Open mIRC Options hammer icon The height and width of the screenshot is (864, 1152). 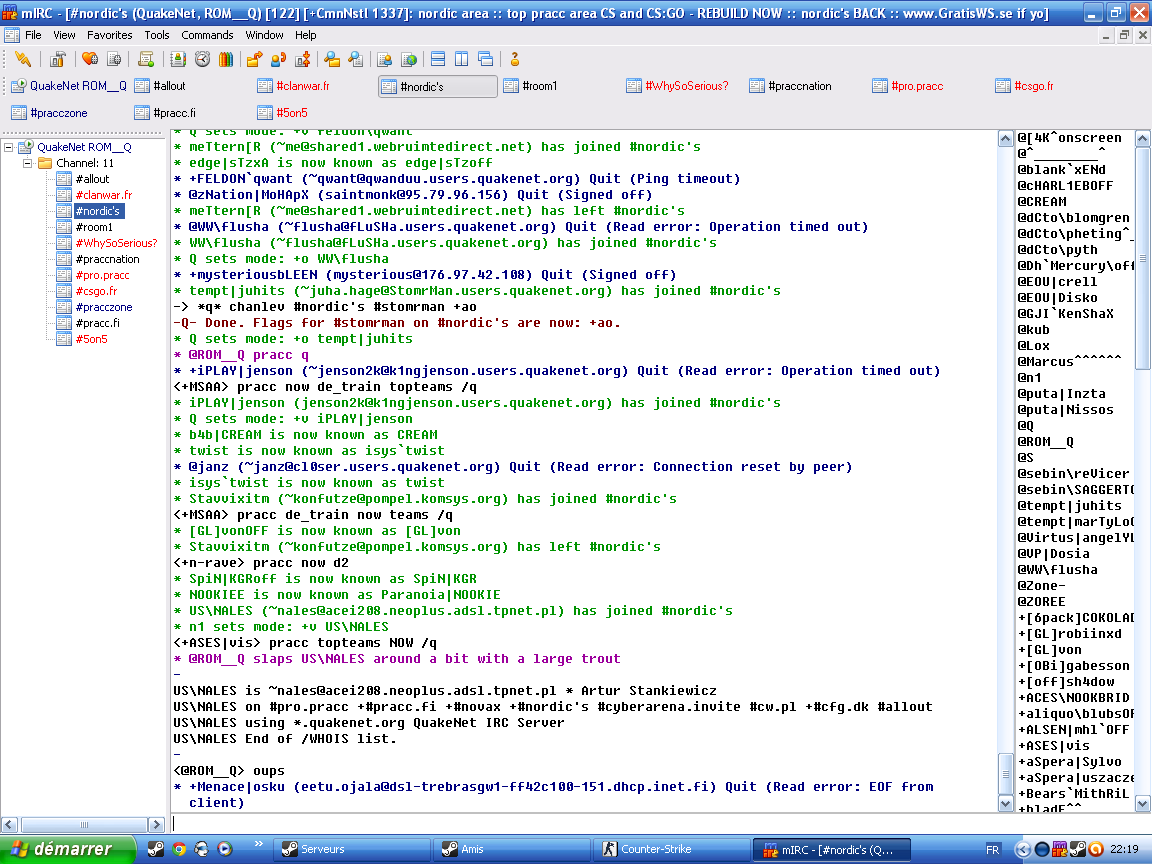[x=58, y=59]
